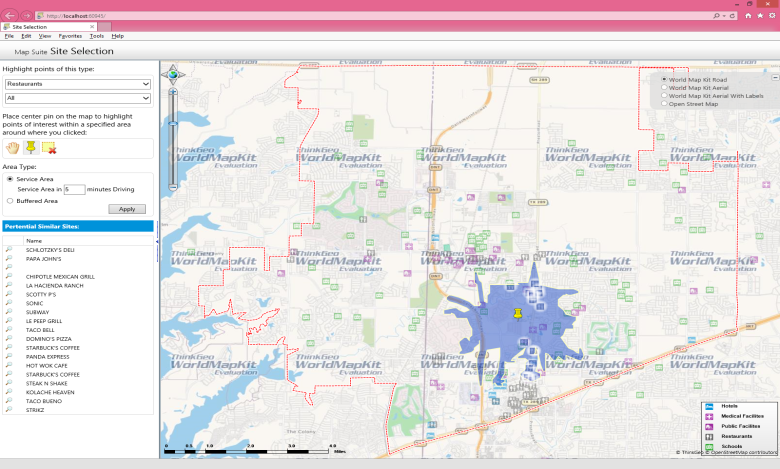Select the Buffered Area radio button
The image size is (780, 469).
point(10,201)
